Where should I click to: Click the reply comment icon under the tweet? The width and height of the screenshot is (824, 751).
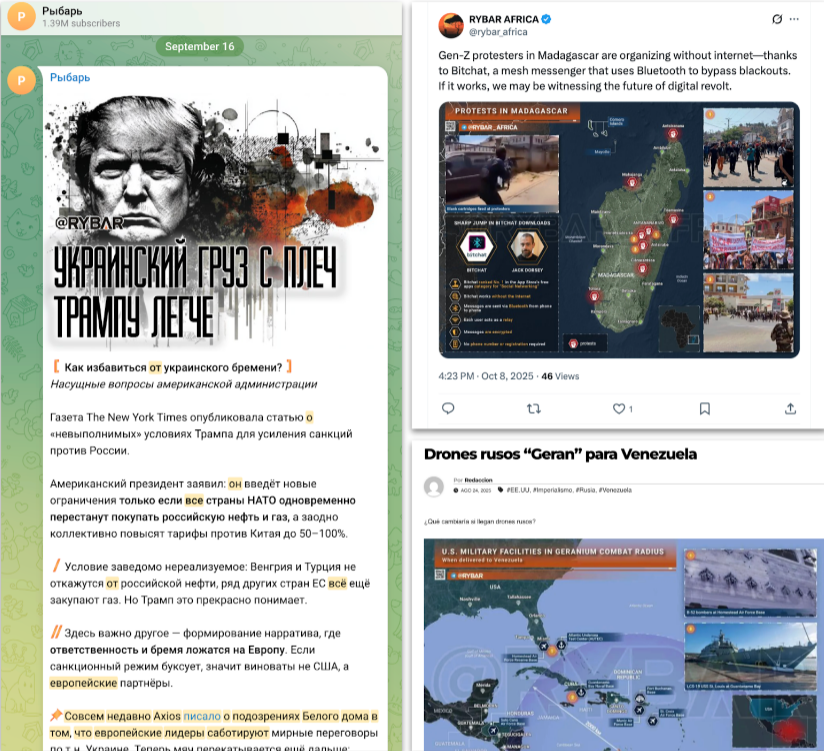coord(448,408)
